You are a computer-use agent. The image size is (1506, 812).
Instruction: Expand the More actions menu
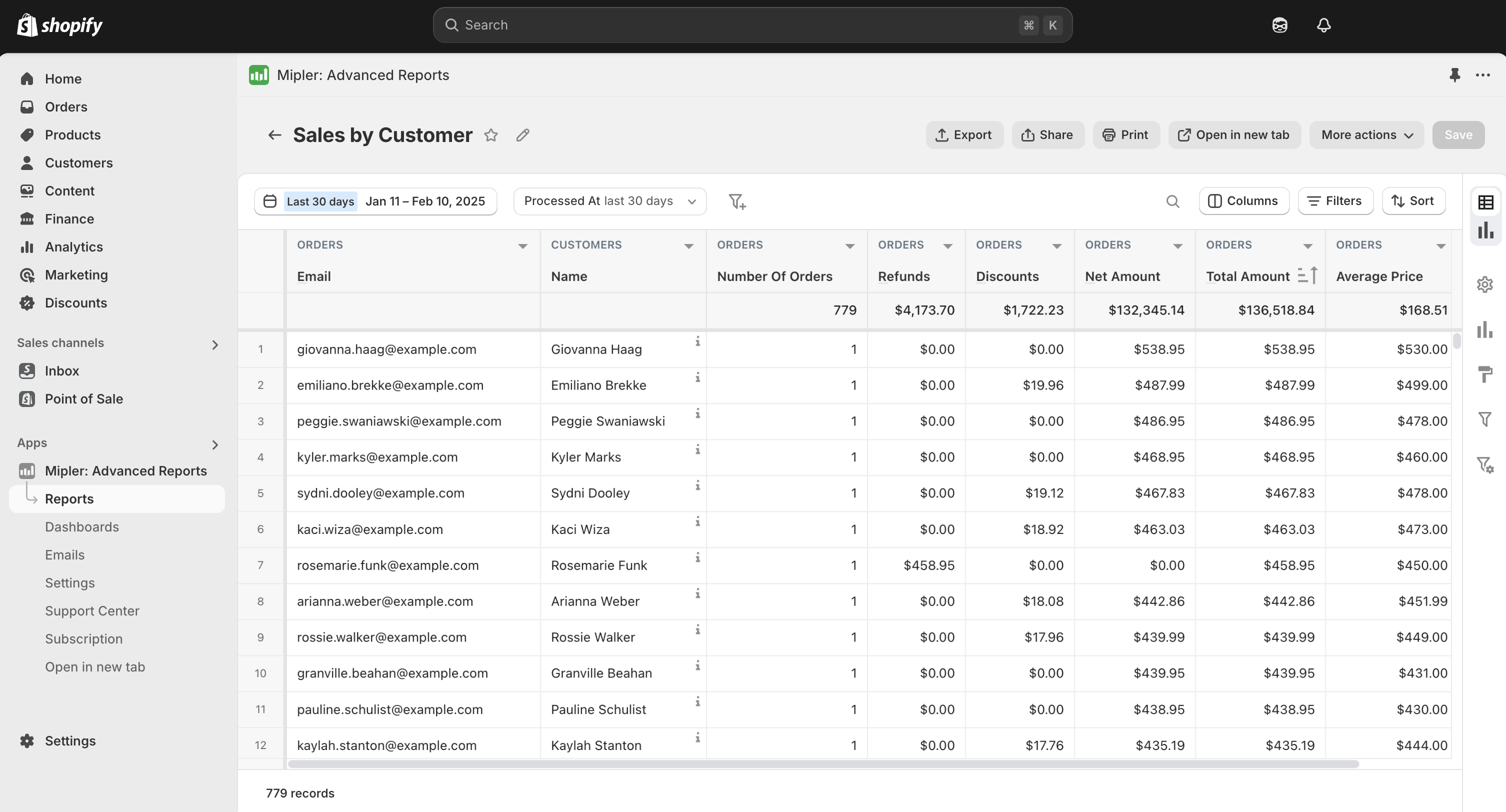click(x=1366, y=135)
